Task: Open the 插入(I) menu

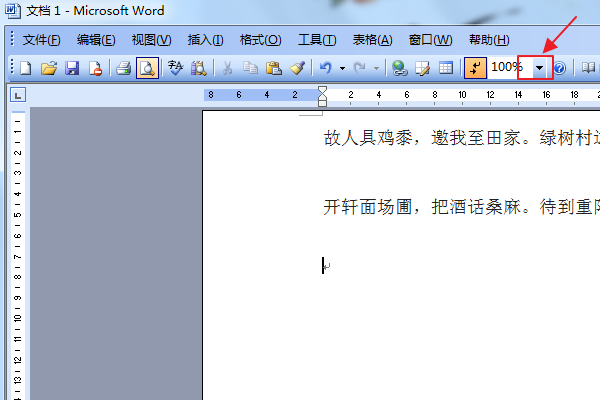Action: coord(205,40)
